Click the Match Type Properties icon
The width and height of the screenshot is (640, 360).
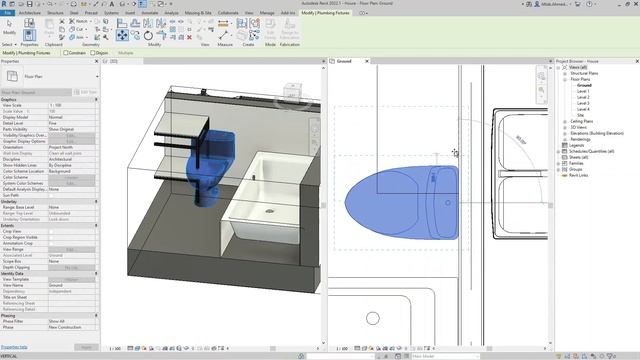click(x=62, y=37)
